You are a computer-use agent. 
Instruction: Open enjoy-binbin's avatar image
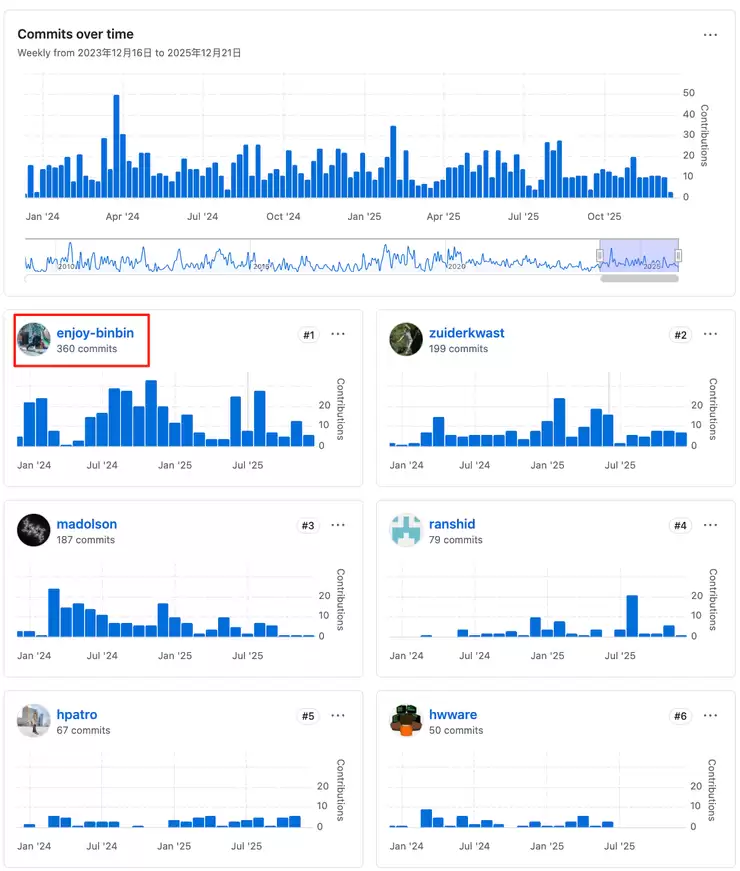[34, 339]
